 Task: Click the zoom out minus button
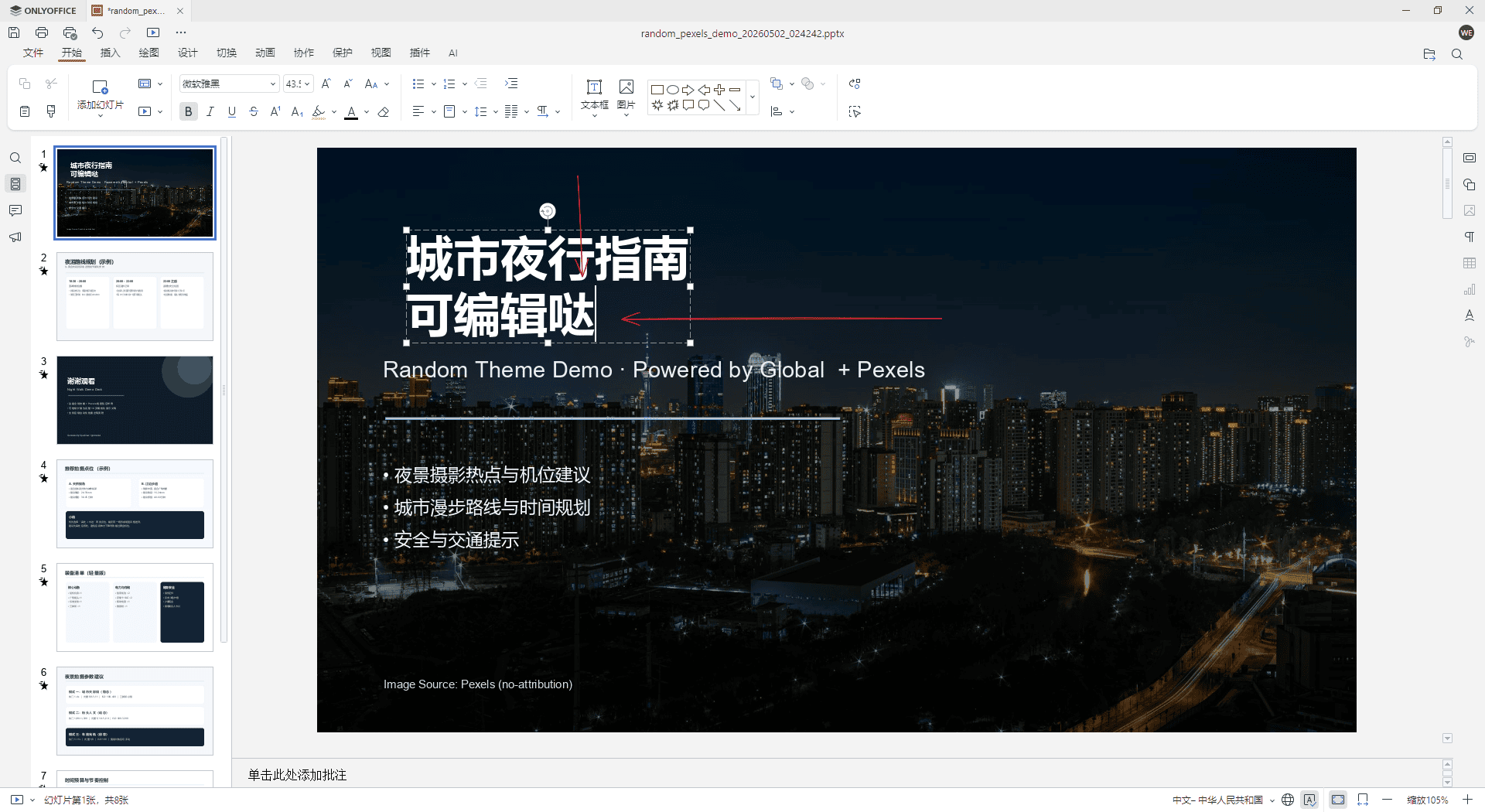(1388, 800)
